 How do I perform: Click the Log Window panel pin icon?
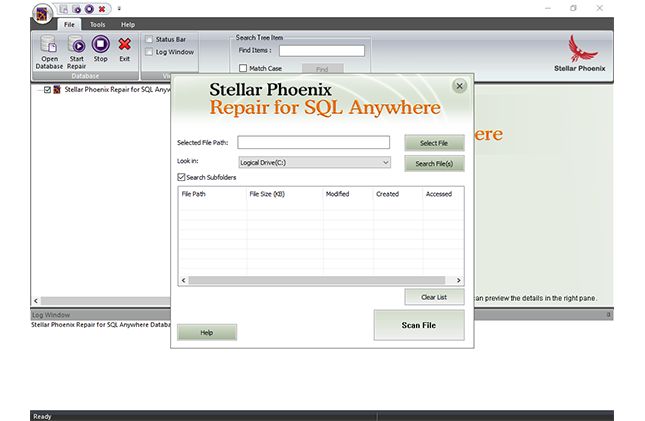coord(608,315)
